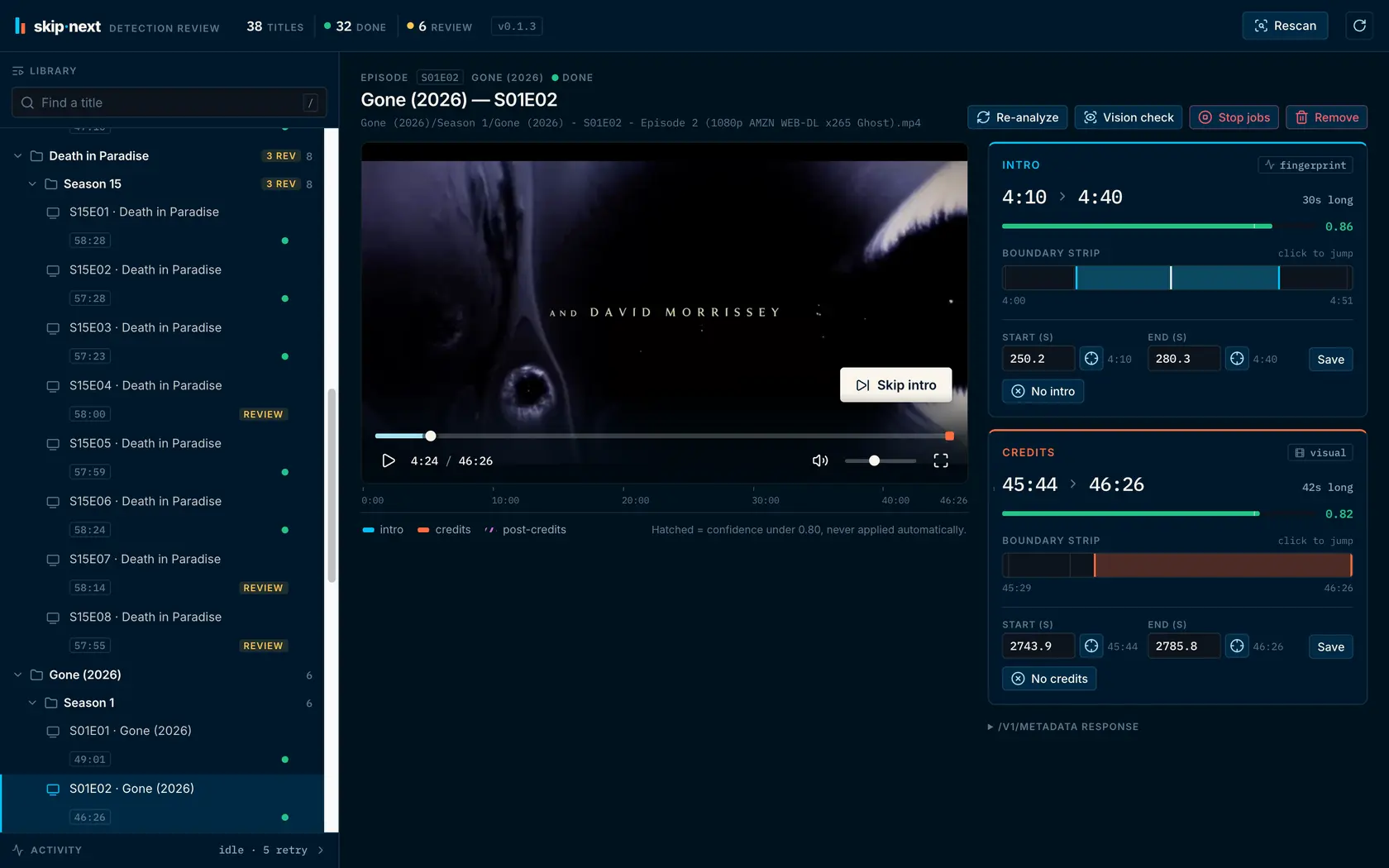This screenshot has height=868, width=1389.
Task: Click the Gone (2026) folder icon
Action: [x=36, y=675]
